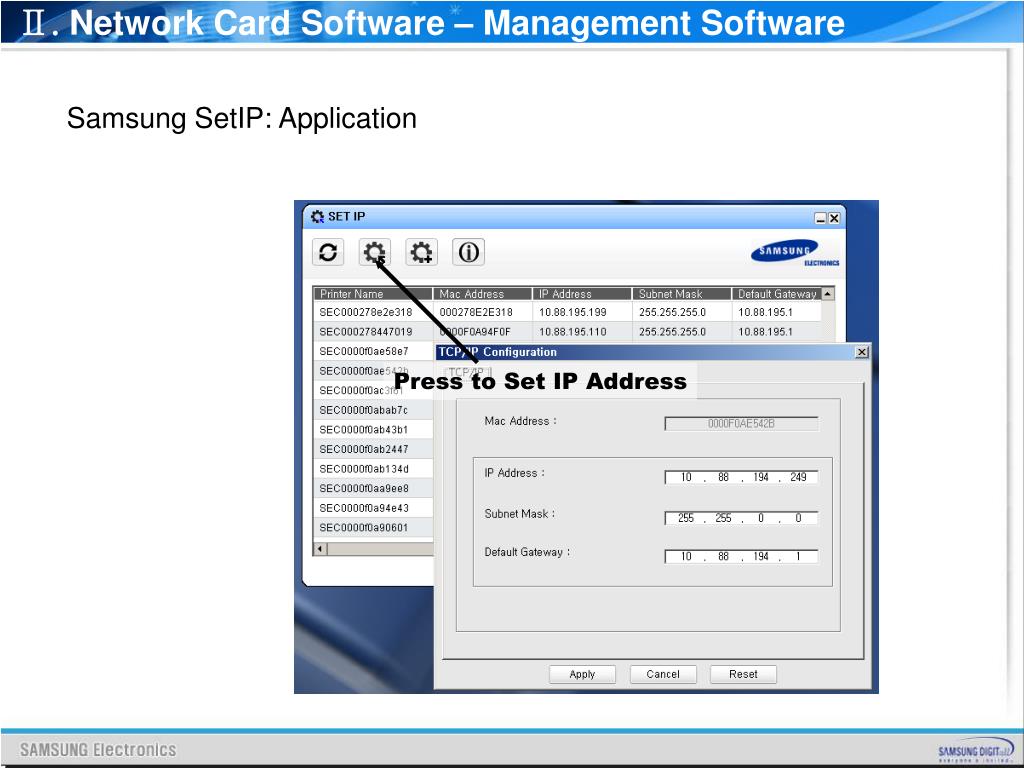Screen dimensions: 1024x768
Task: Close the SET IP window
Action: click(834, 218)
